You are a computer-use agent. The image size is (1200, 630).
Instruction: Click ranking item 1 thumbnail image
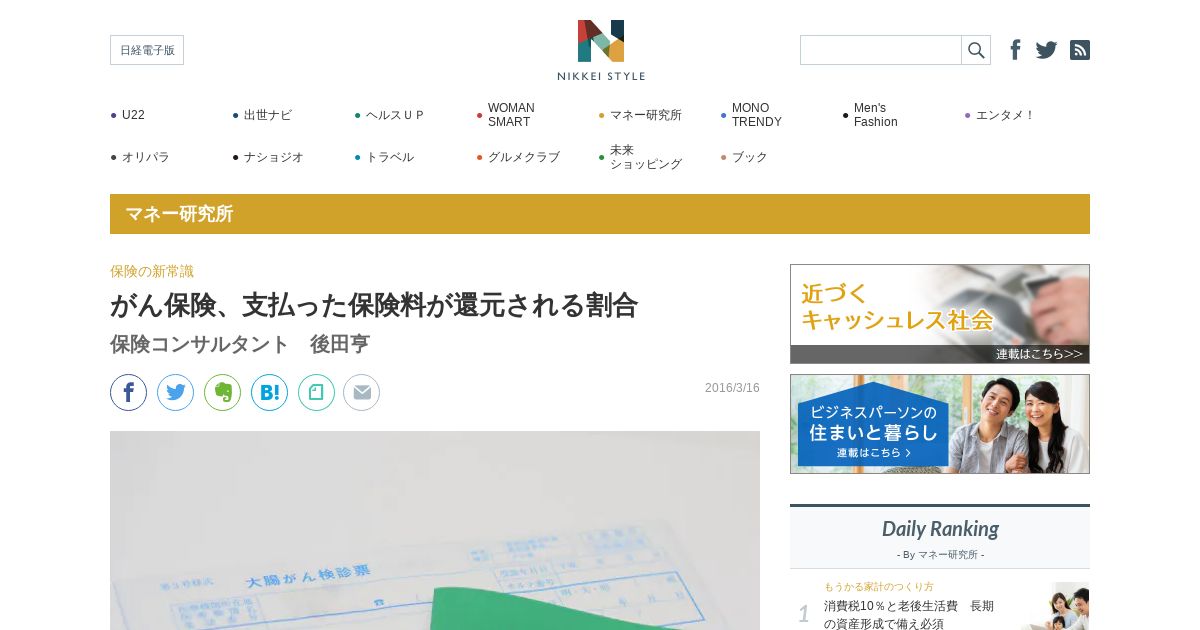coord(1055,606)
